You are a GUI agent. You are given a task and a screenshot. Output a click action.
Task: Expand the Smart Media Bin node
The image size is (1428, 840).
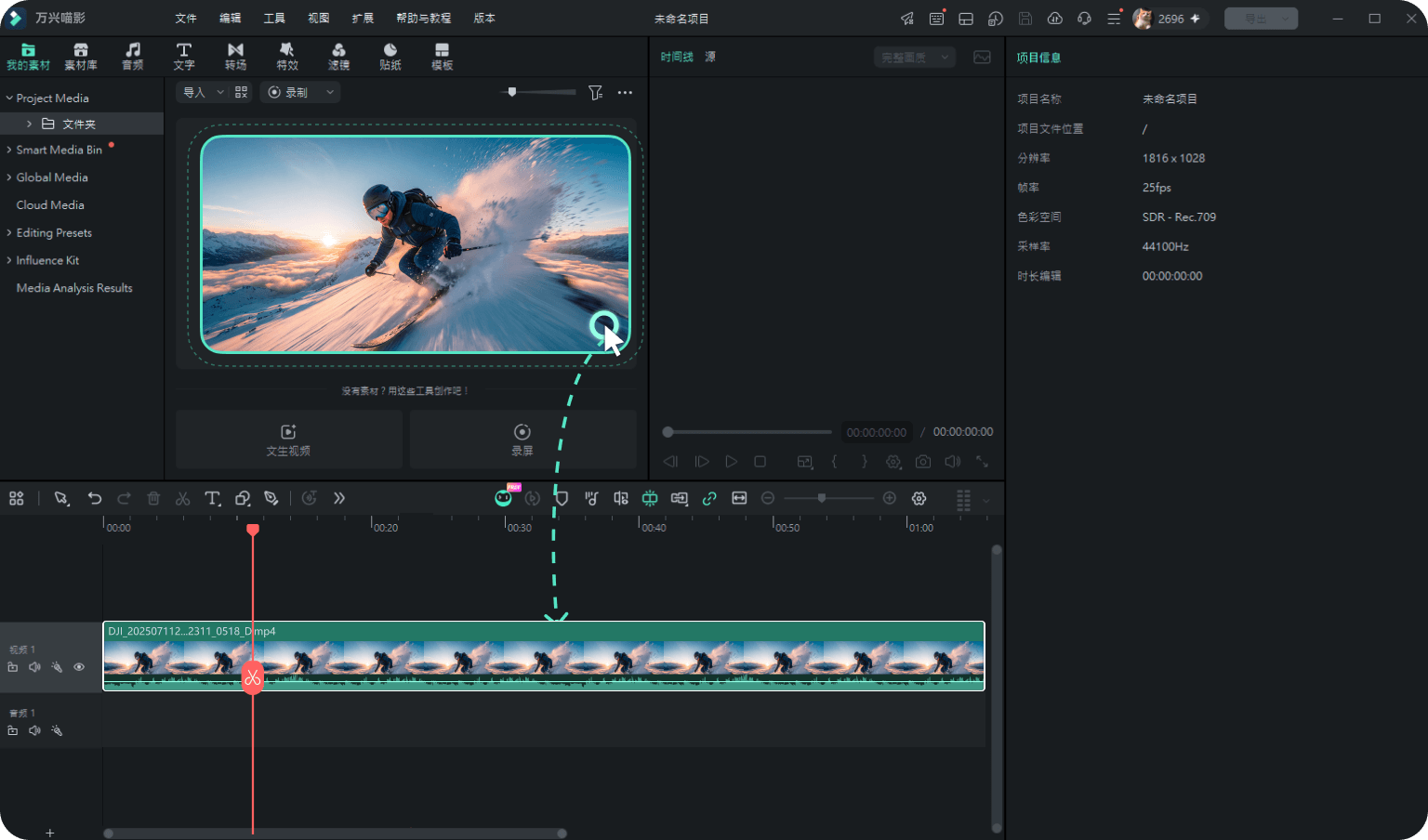pyautogui.click(x=9, y=150)
